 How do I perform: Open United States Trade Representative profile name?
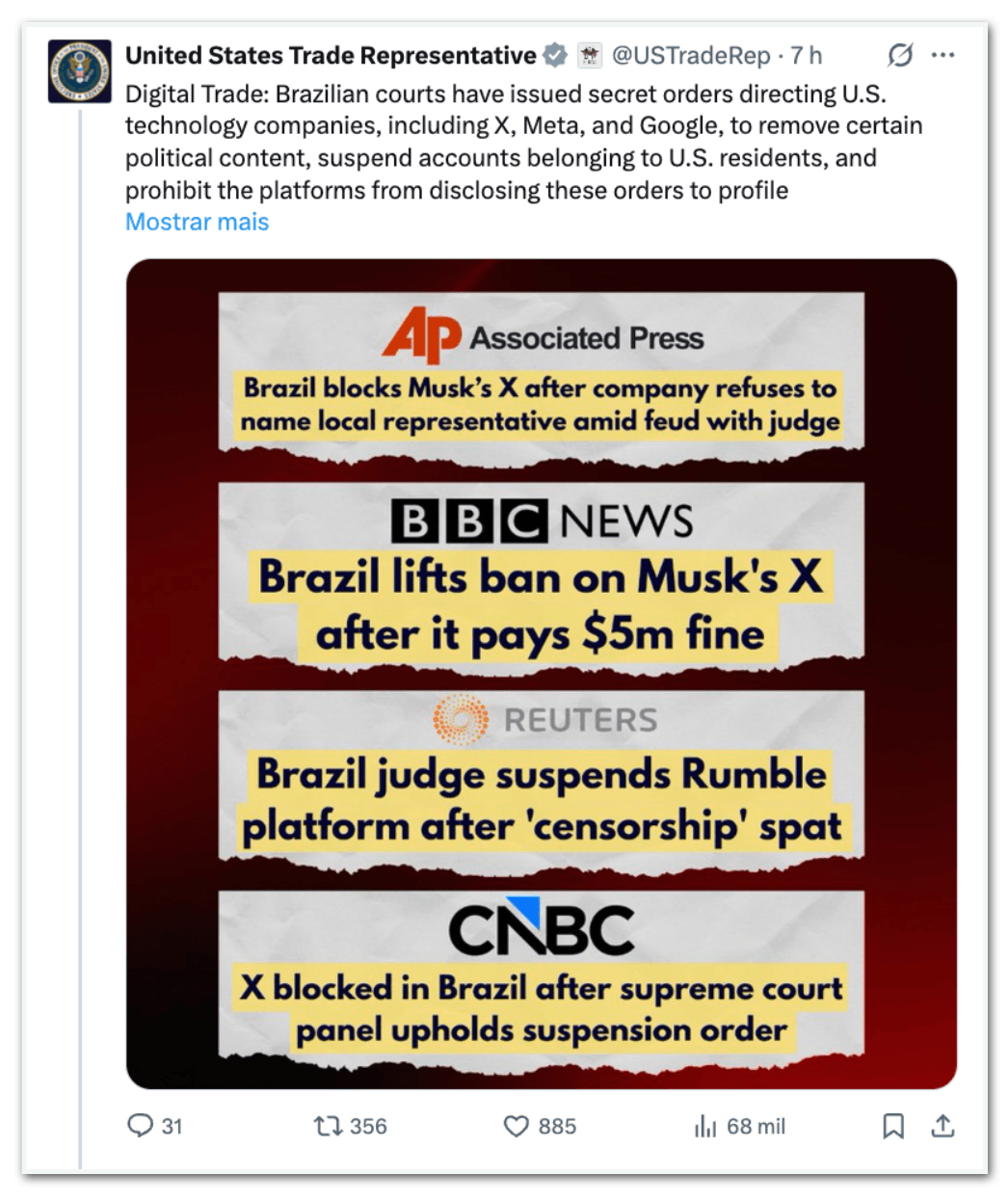point(331,55)
